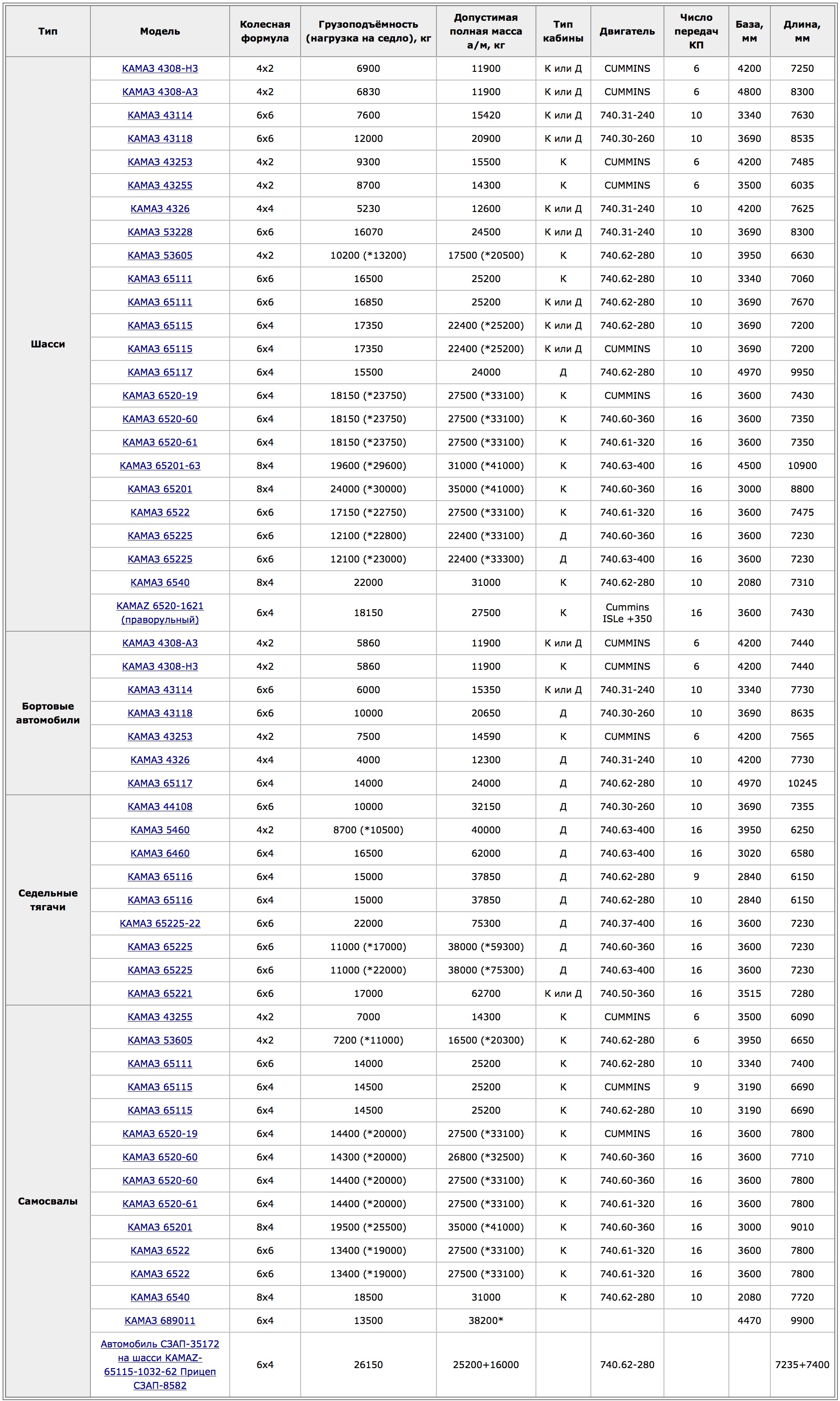The image size is (840, 1401).
Task: Open КАМАЗ 6520-60 link with length 7710
Action: coord(160,1157)
